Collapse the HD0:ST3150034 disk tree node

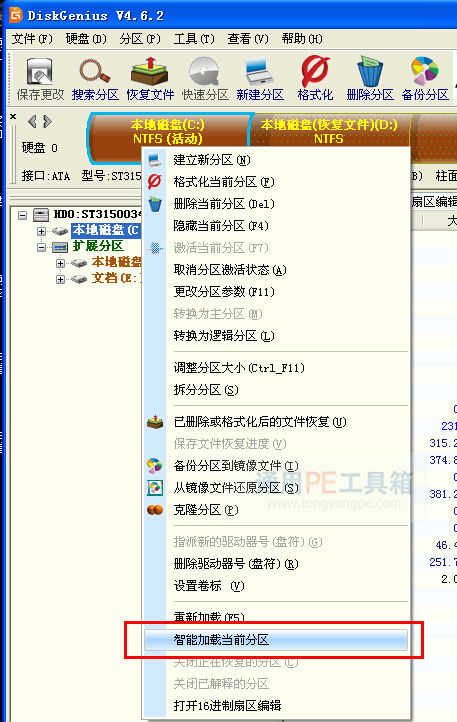pos(22,215)
